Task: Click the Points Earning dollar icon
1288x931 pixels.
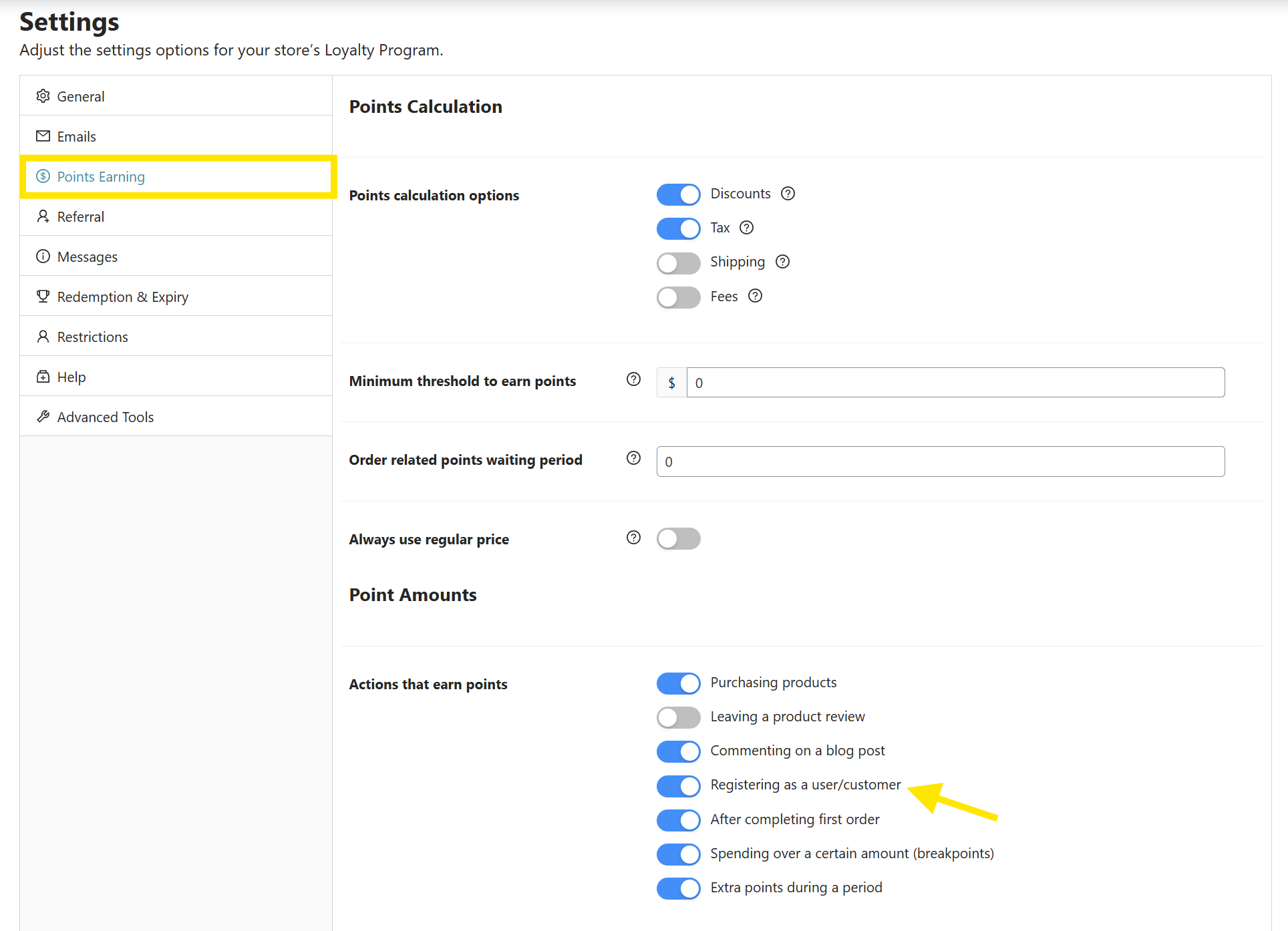Action: [43, 176]
